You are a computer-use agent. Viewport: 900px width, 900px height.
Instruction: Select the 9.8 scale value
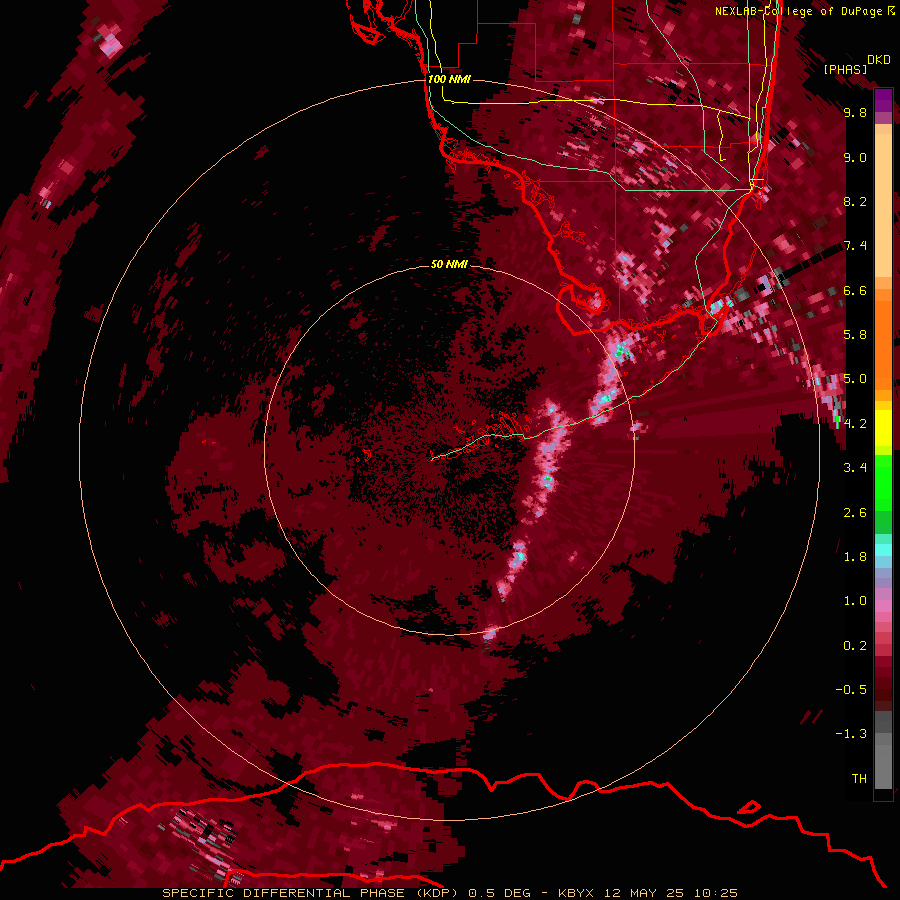(x=855, y=112)
